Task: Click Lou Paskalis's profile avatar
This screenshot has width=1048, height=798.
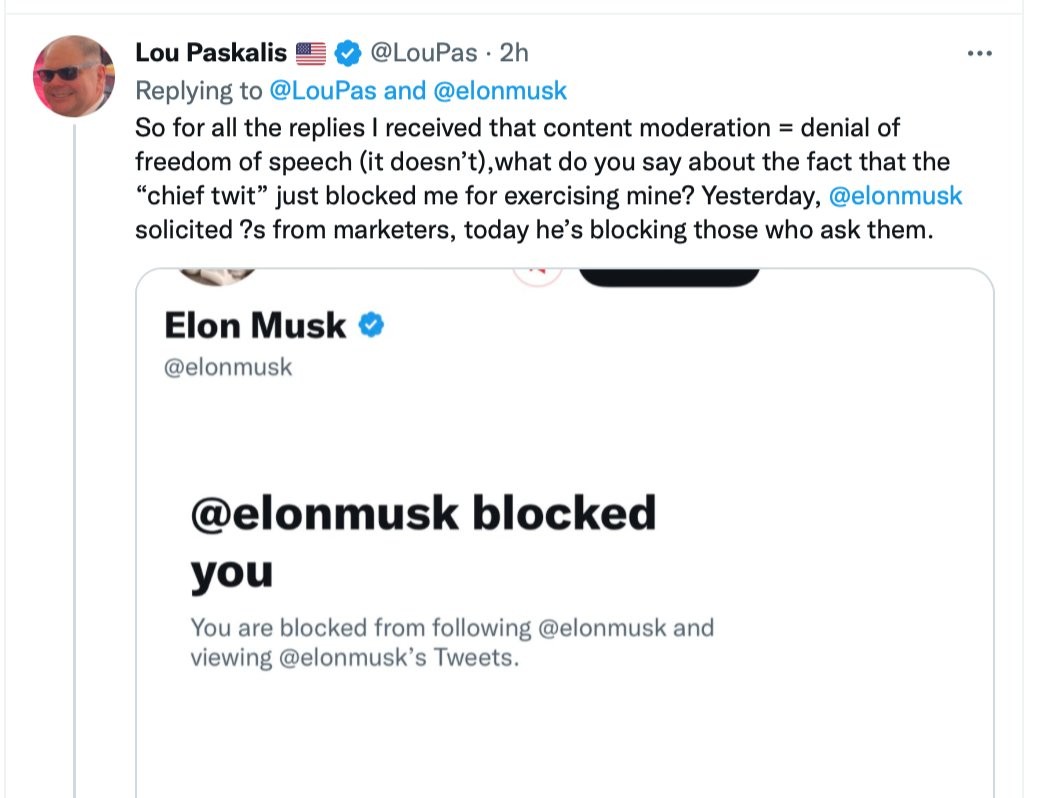Action: pyautogui.click(x=73, y=76)
